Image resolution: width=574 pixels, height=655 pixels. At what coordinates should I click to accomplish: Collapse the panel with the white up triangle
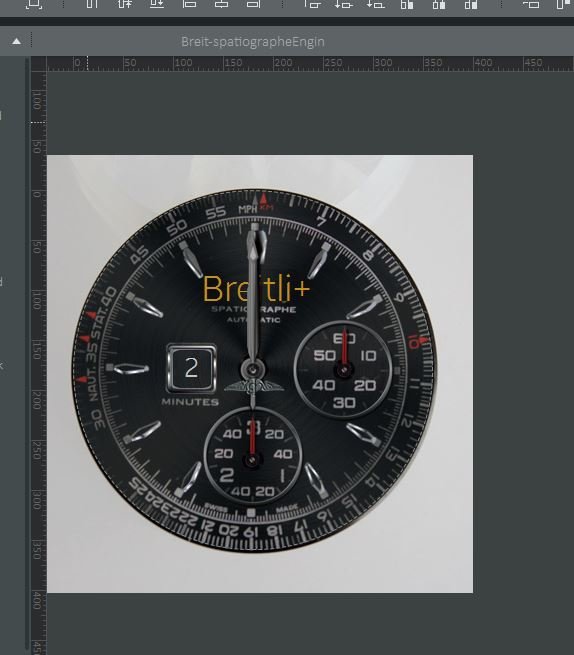16,41
